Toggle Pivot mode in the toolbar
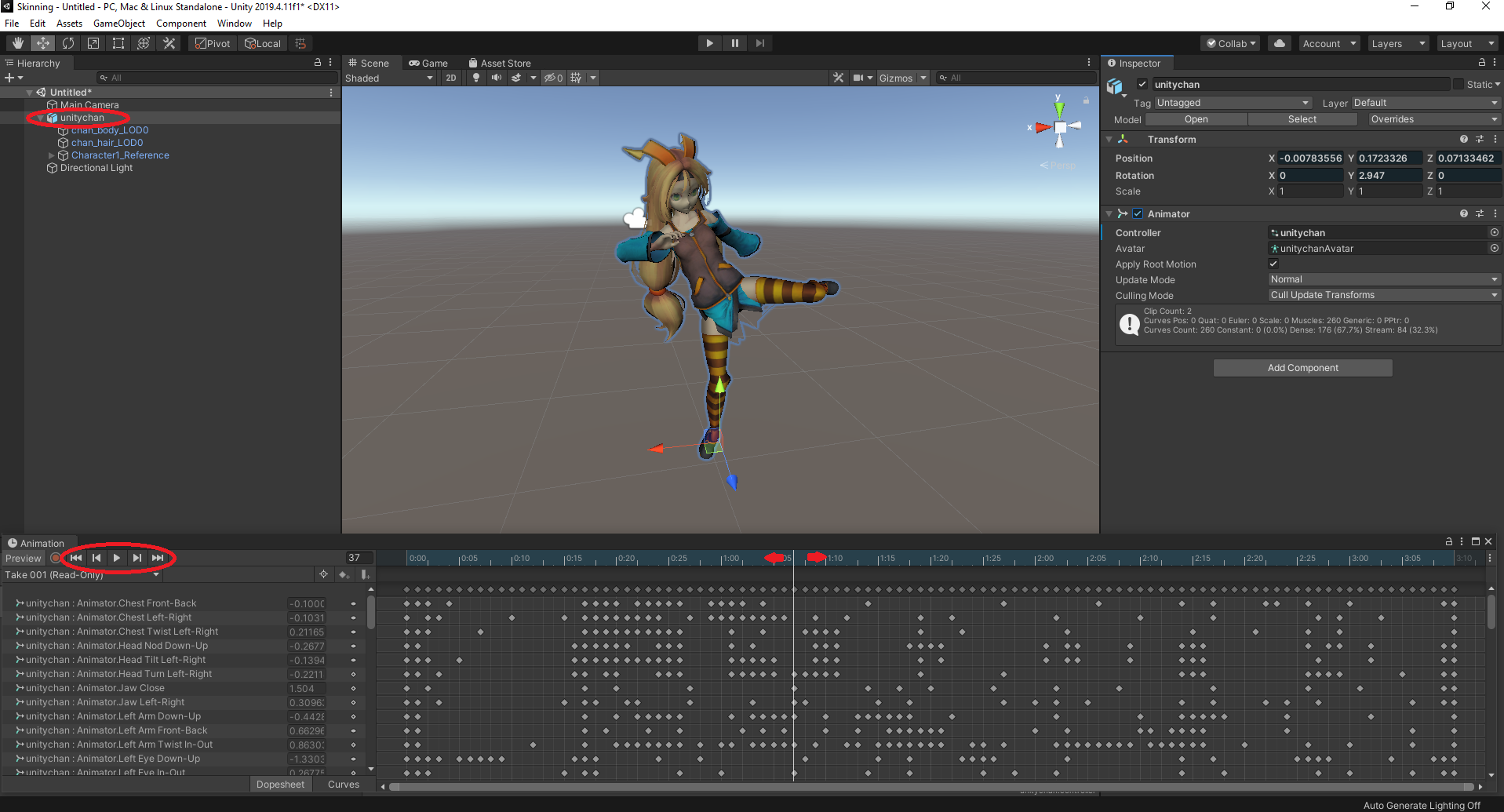 (212, 43)
